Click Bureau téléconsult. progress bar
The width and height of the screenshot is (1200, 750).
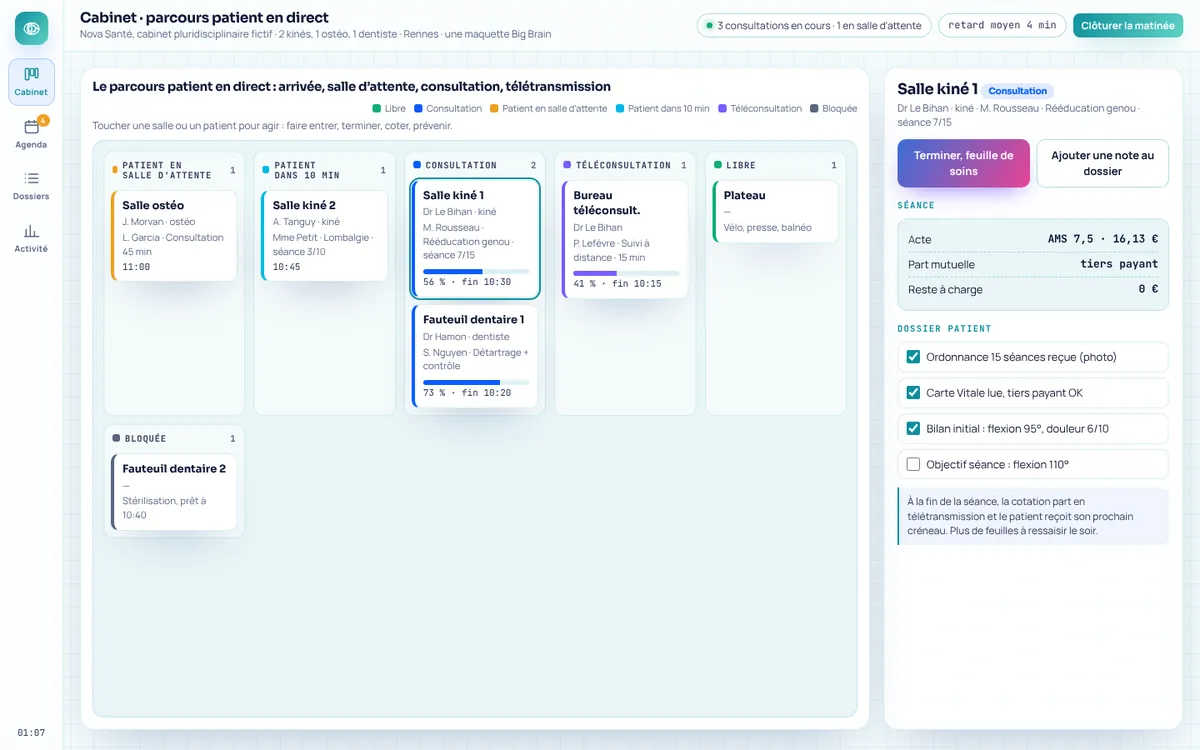click(x=626, y=273)
